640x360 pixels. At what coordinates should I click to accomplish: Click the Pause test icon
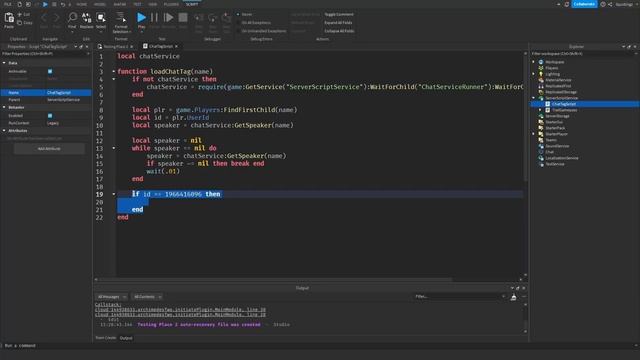tap(154, 18)
